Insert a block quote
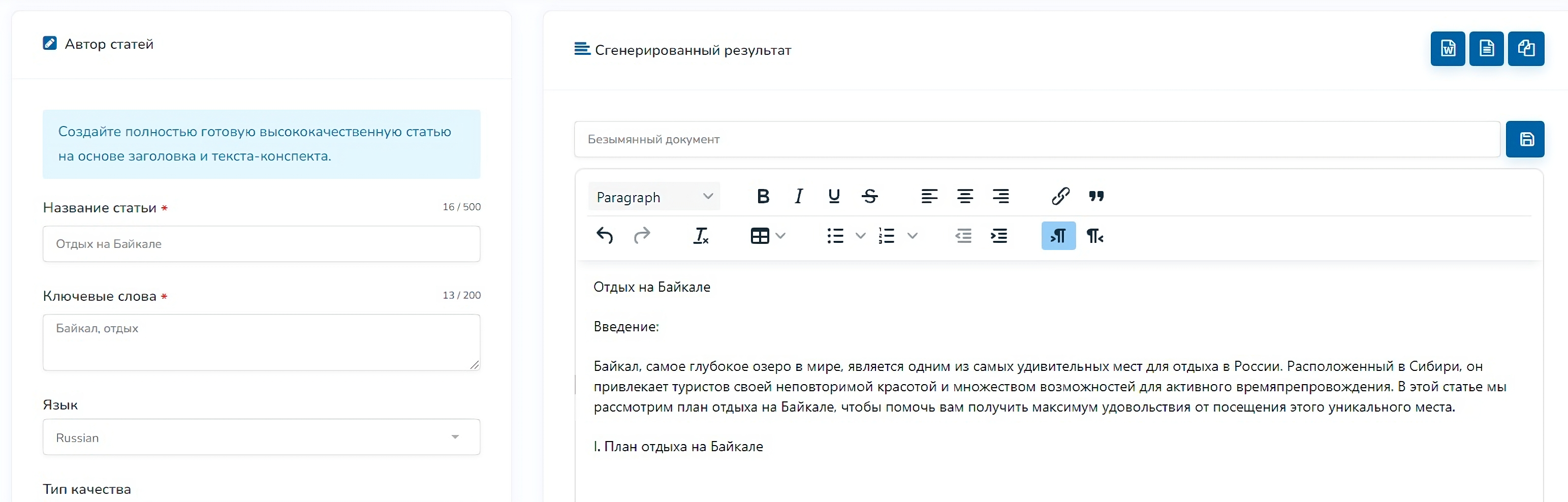The width and height of the screenshot is (1568, 502). tap(1096, 197)
